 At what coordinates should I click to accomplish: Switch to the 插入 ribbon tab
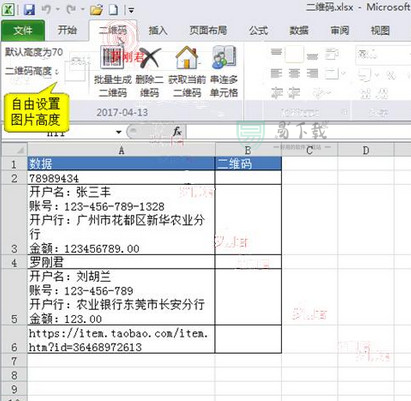click(x=158, y=31)
